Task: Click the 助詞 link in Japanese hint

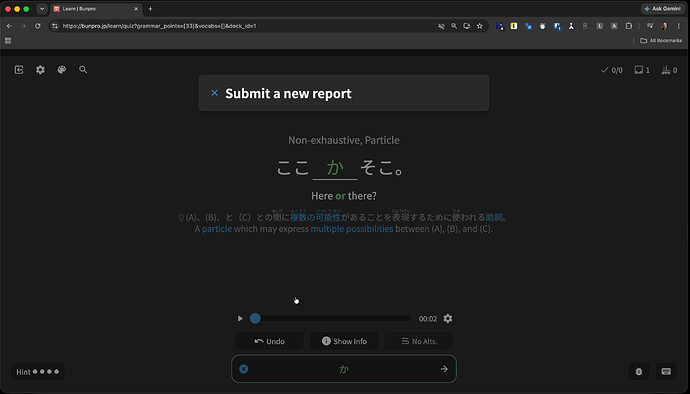Action: tap(494, 217)
